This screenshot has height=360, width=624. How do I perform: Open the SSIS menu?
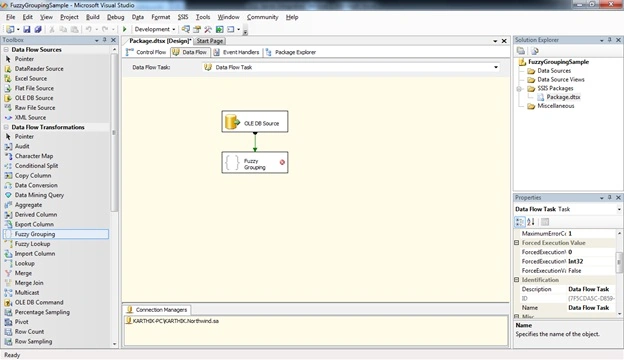183,17
